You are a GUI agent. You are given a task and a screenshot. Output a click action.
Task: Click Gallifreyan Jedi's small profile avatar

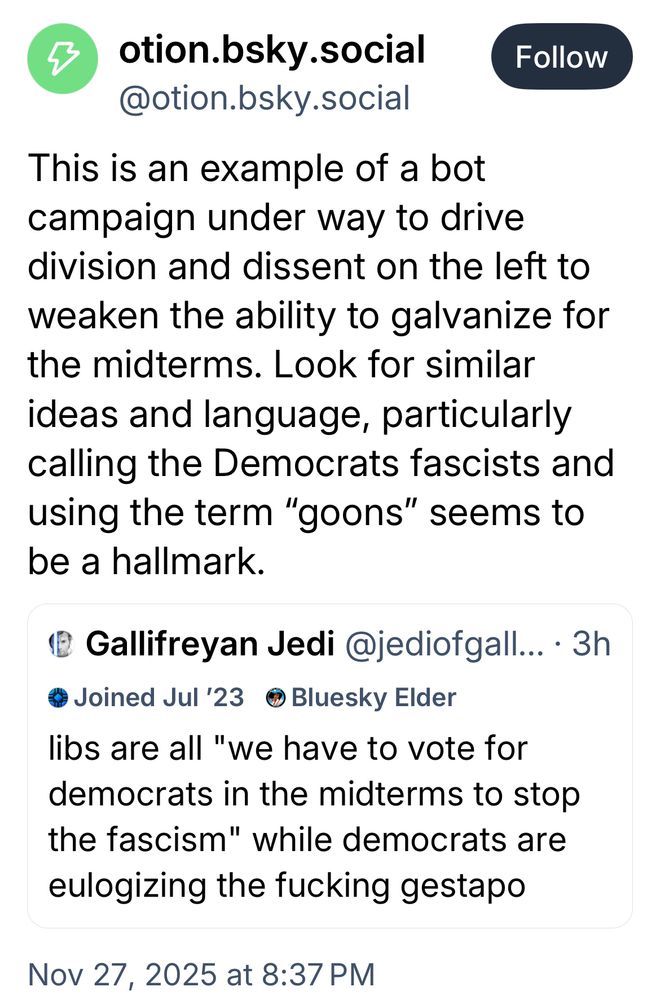pyautogui.click(x=60, y=645)
